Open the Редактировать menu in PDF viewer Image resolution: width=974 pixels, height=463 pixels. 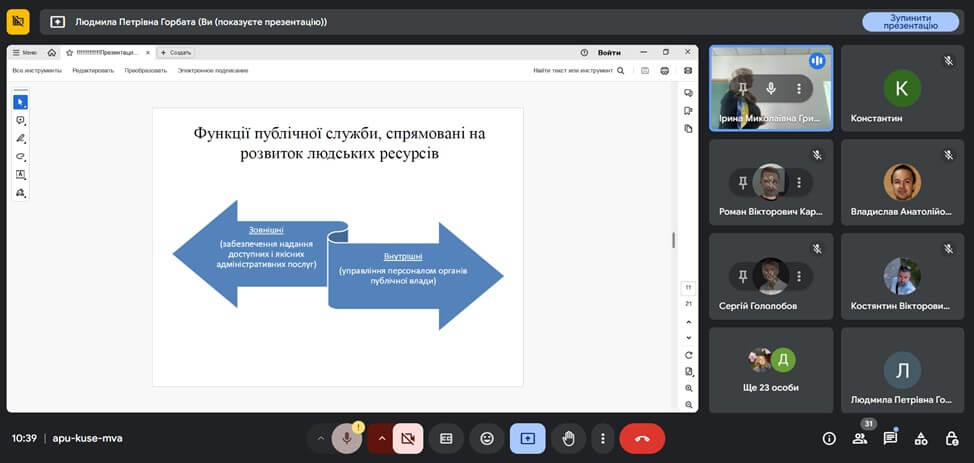[x=93, y=71]
